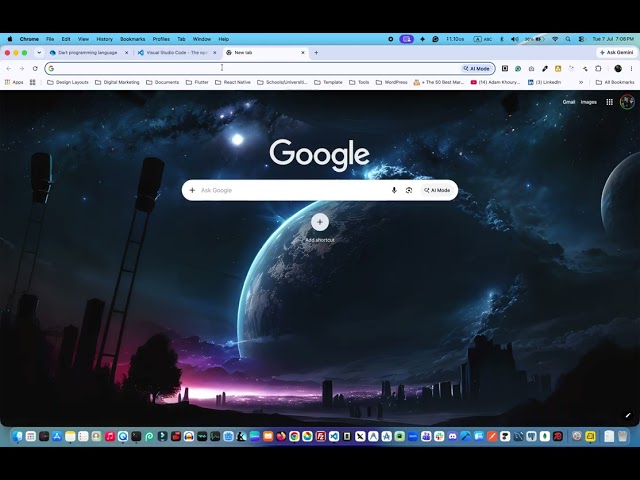Expand the Template bookmark folder
This screenshot has width=640, height=480.
point(328,82)
